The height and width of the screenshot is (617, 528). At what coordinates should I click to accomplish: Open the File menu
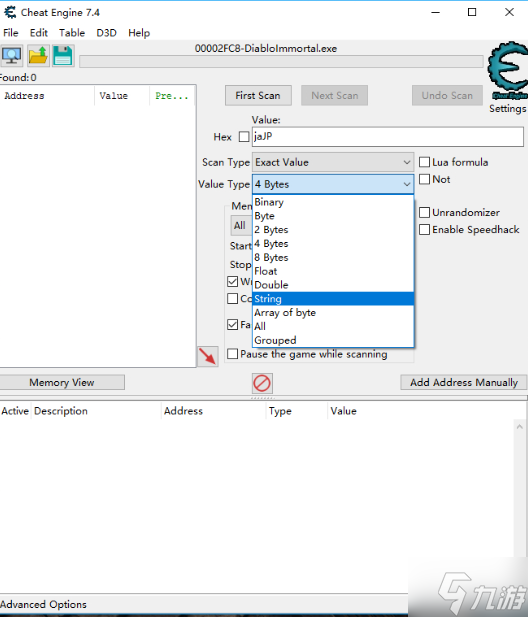[x=11, y=33]
